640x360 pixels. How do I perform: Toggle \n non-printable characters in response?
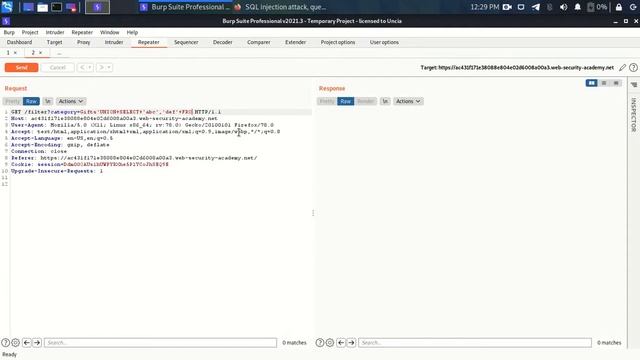(x=385, y=101)
